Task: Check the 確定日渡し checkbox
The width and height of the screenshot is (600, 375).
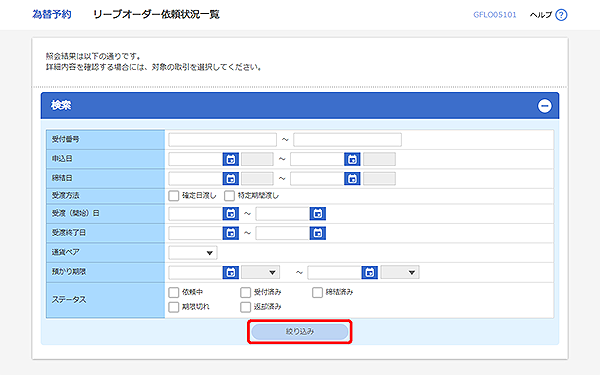Action: (x=174, y=196)
